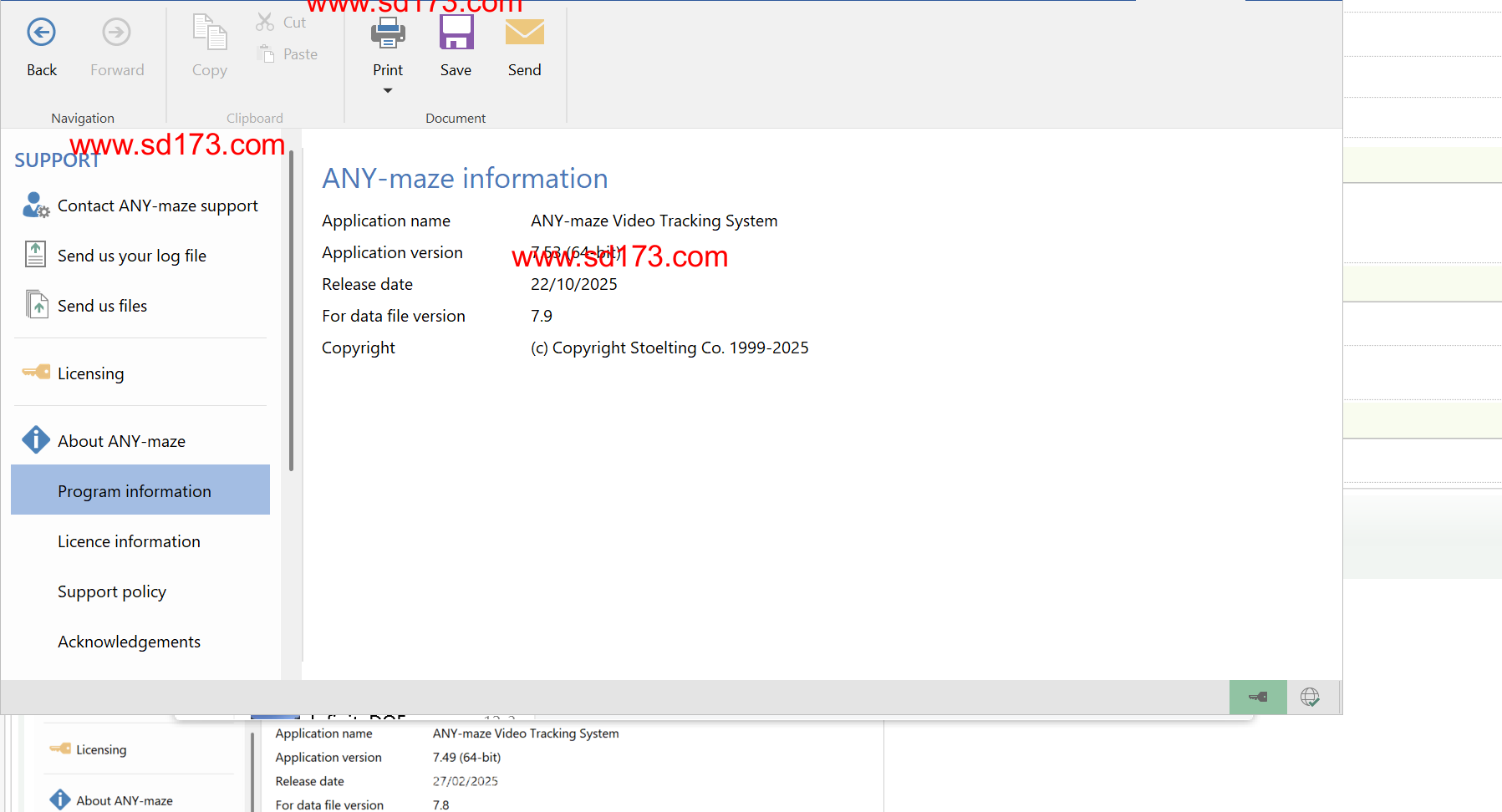The width and height of the screenshot is (1502, 812).
Task: Click the key icon in status bar
Action: 1257,697
